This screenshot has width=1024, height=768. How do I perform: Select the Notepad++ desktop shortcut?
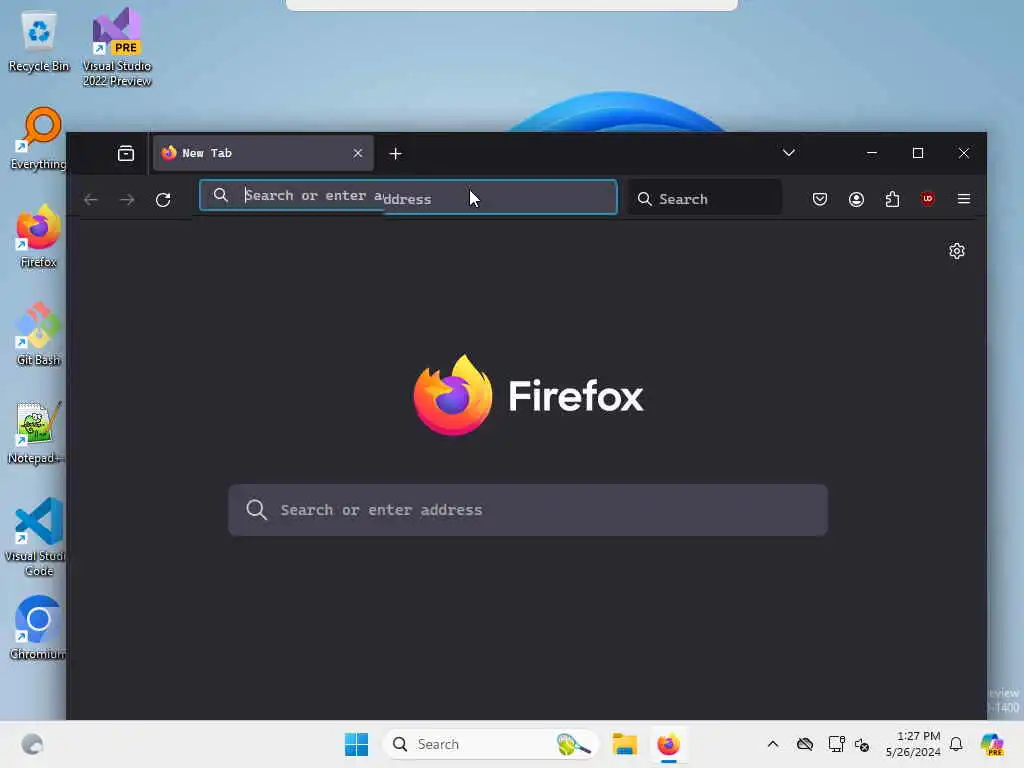pyautogui.click(x=36, y=432)
